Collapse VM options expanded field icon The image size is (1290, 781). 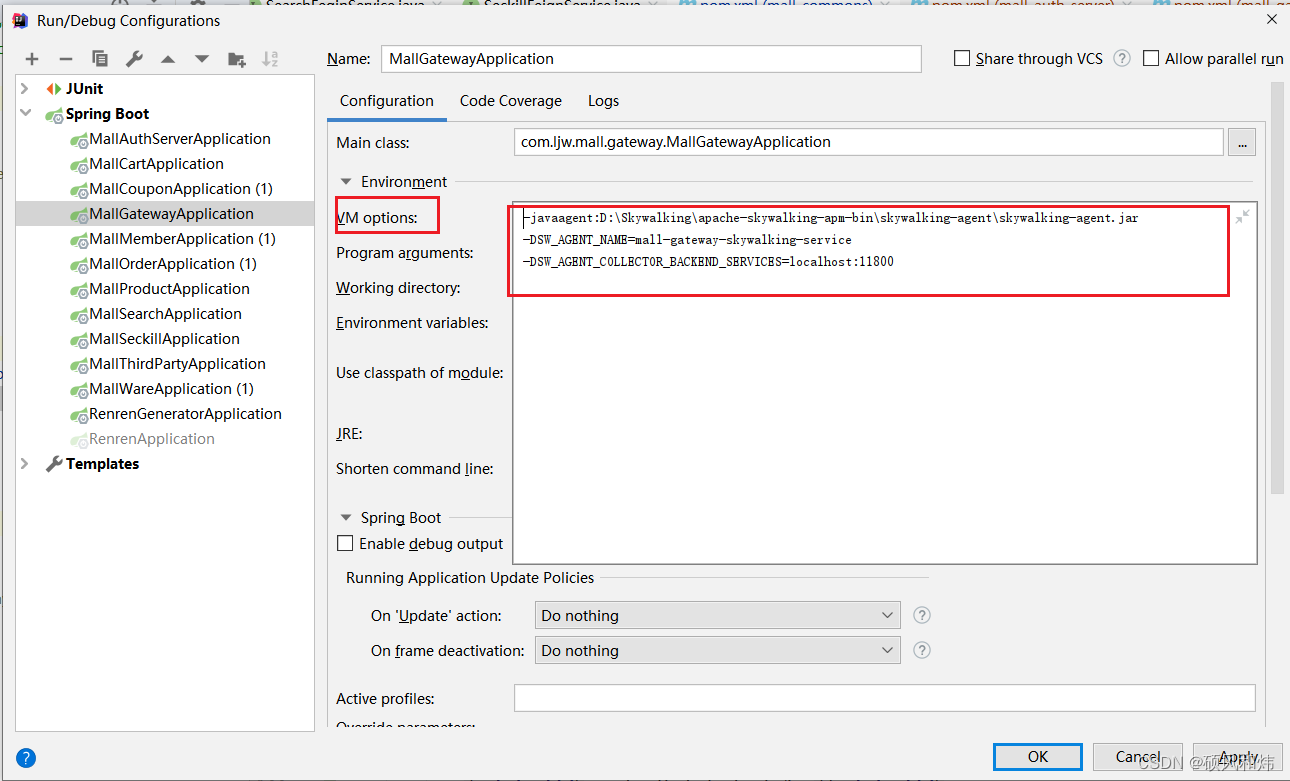1242,216
